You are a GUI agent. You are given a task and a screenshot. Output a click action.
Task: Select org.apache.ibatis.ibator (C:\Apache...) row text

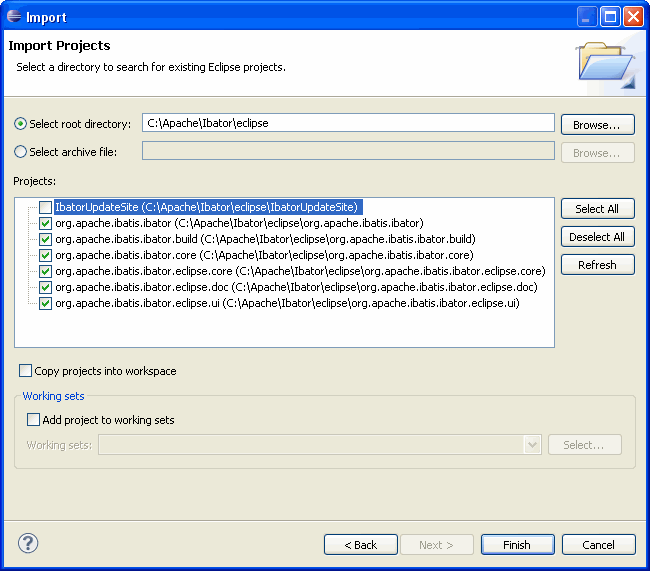click(x=239, y=223)
